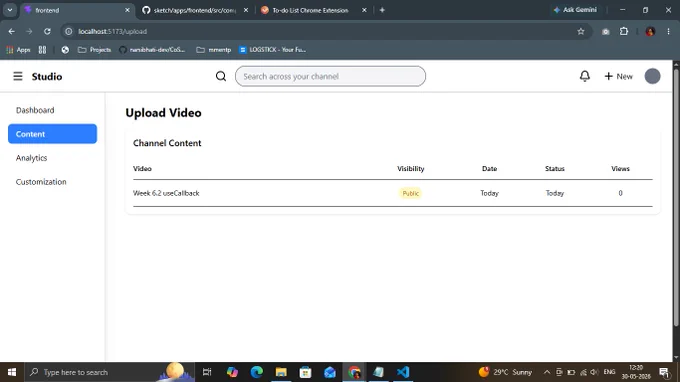Image resolution: width=680 pixels, height=382 pixels.
Task: Open a new browser tab
Action: (x=382, y=10)
